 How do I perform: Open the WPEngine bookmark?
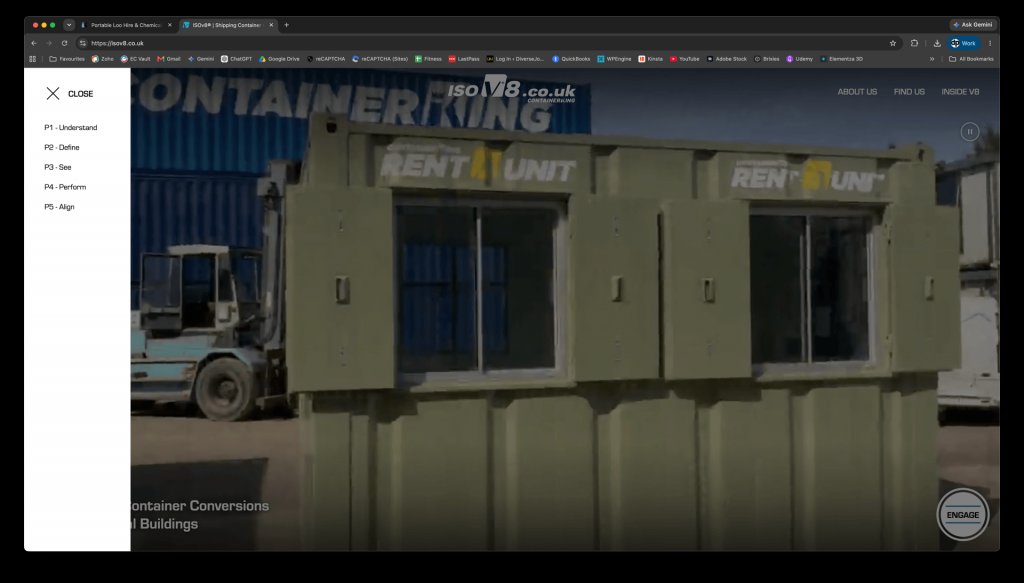[615, 59]
